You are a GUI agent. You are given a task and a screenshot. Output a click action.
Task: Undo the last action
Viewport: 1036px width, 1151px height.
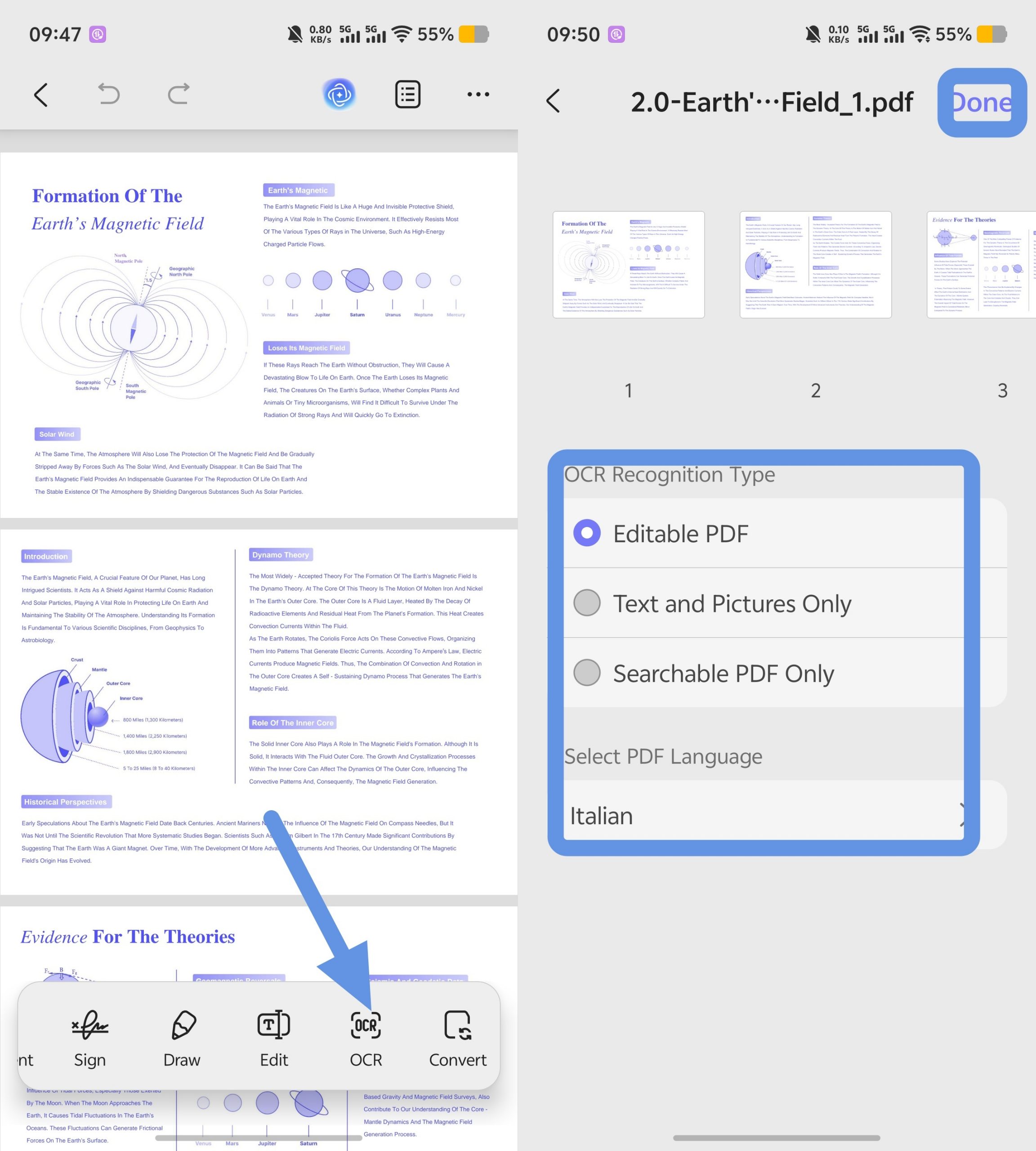[108, 94]
